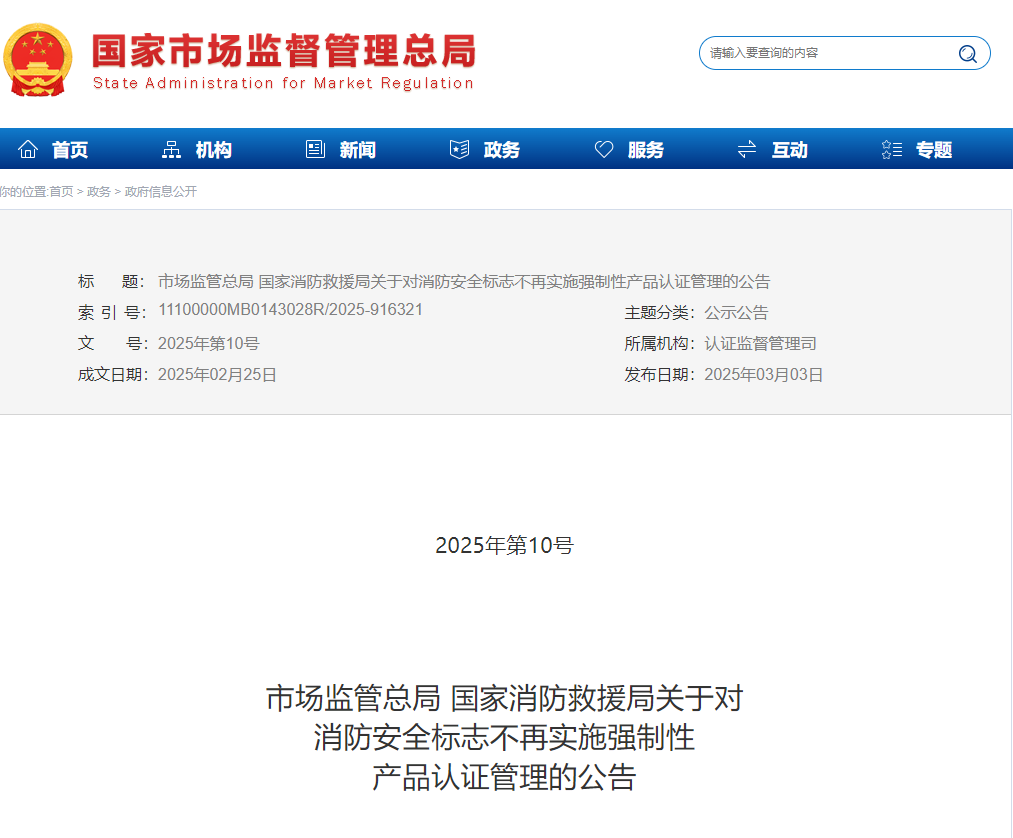The image size is (1013, 838).
Task: Click the exchange arrows icon beside 互动
Action: pos(746,148)
